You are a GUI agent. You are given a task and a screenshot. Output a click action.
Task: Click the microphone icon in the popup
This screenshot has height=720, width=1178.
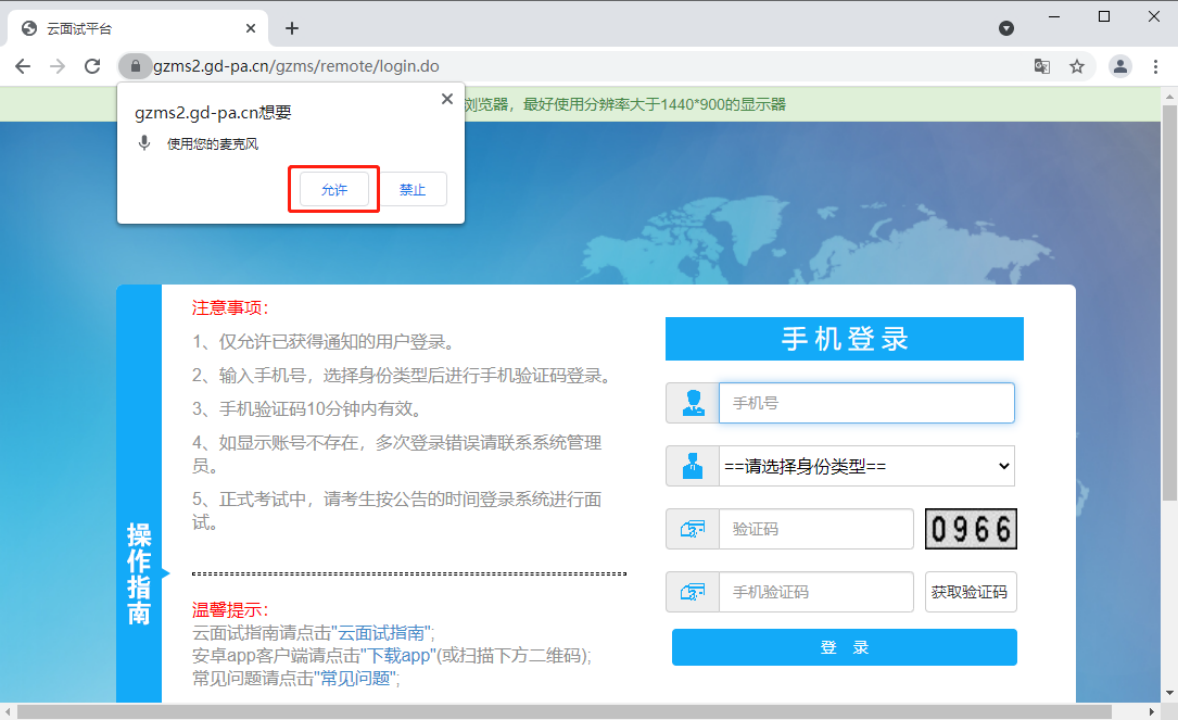coord(144,143)
